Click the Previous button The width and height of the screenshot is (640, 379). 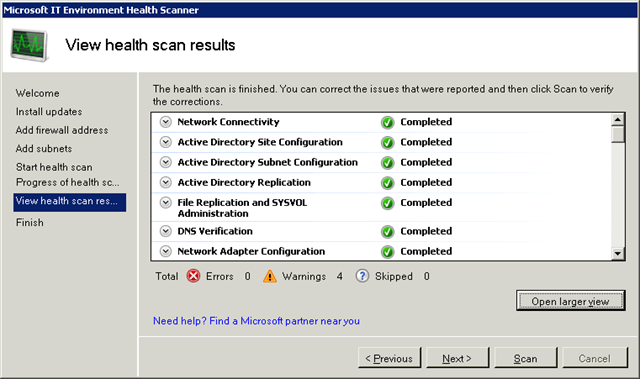pyautogui.click(x=389, y=358)
